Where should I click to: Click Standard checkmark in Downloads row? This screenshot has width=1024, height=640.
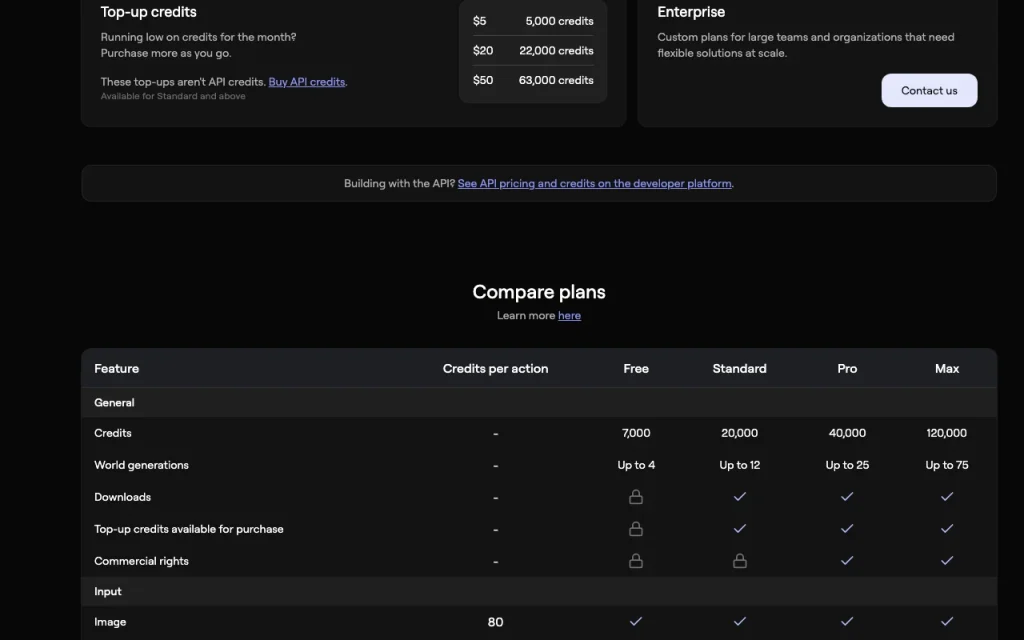pyautogui.click(x=739, y=496)
